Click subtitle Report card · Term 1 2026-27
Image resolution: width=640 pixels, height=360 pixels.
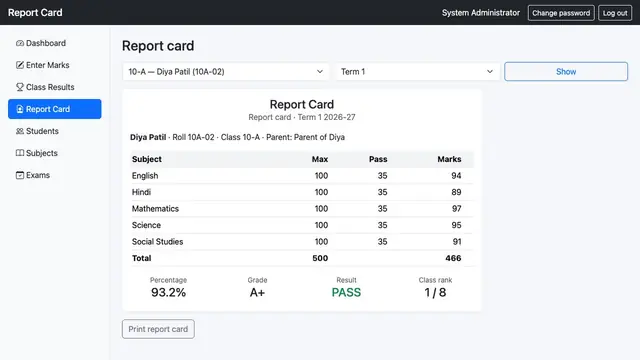click(x=302, y=117)
